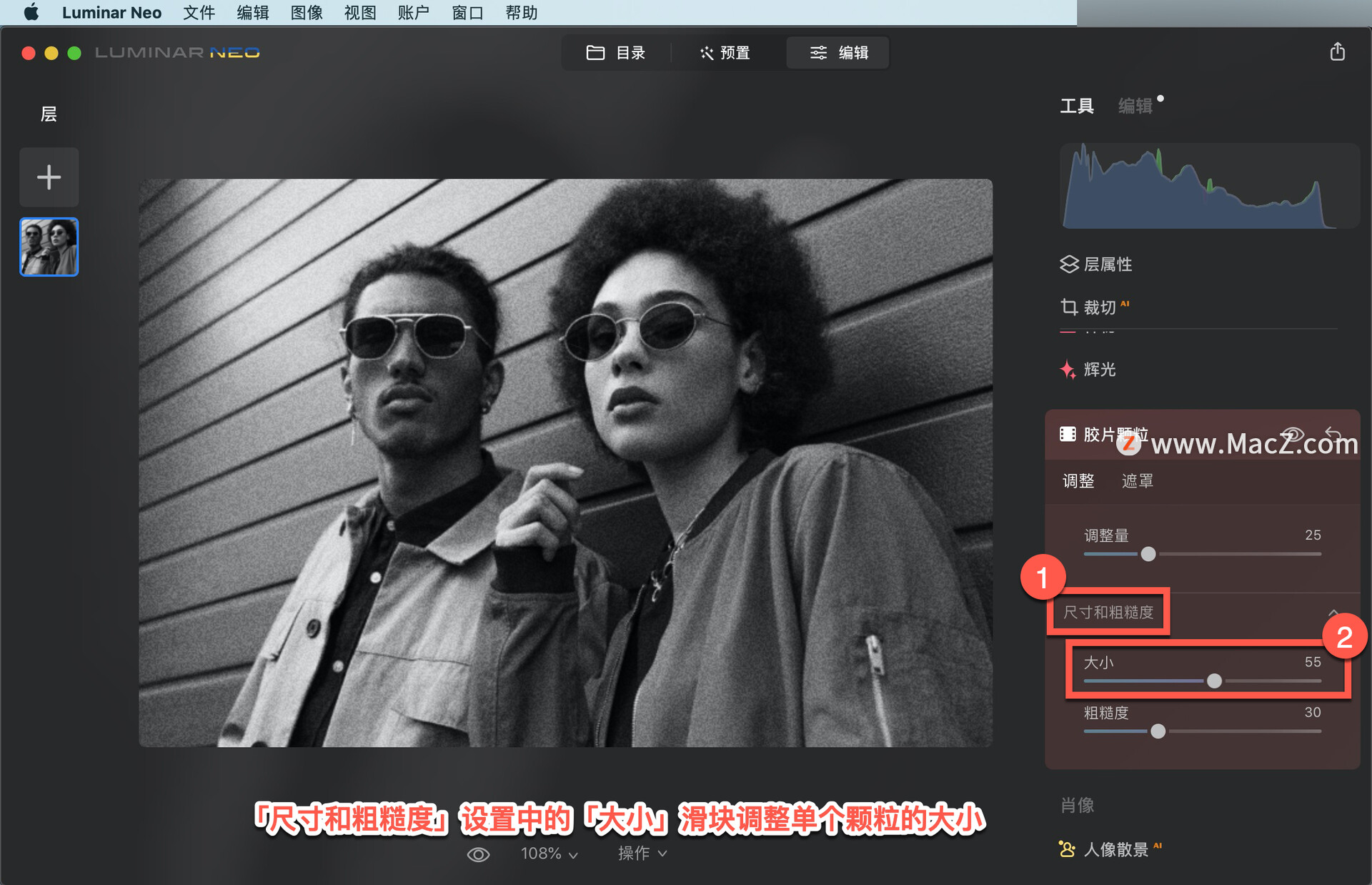Open the 人像散景 portrait bokeh tool

click(1110, 849)
